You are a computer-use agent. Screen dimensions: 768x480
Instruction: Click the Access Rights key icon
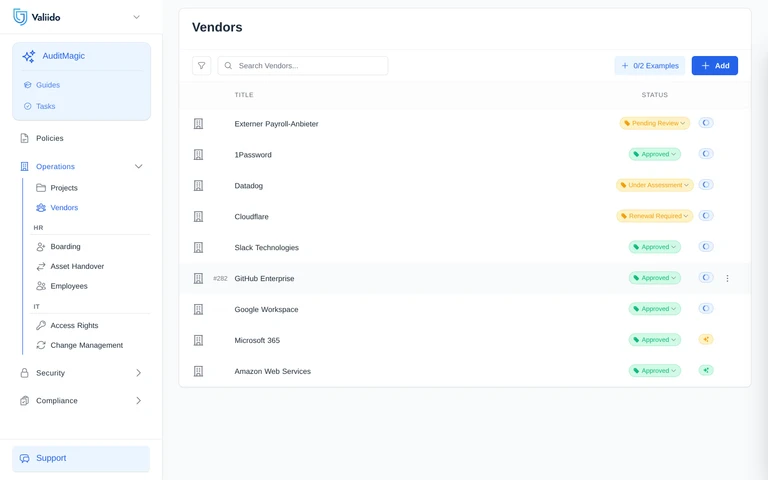(x=41, y=325)
